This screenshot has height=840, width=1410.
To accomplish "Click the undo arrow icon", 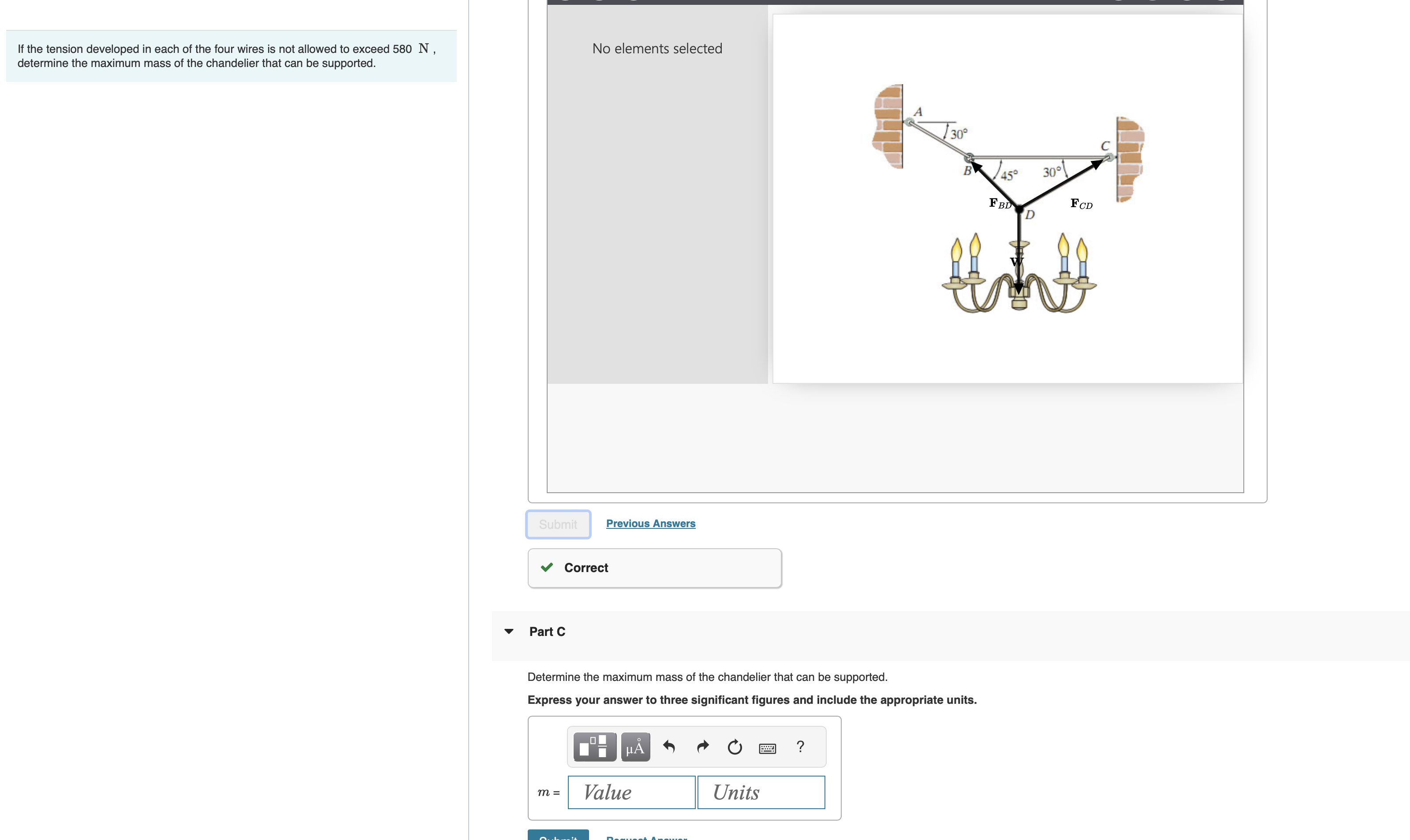I will 669,747.
